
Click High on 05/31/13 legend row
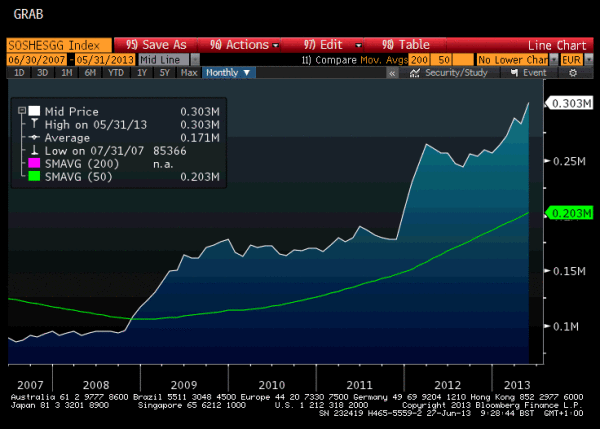tap(124, 124)
